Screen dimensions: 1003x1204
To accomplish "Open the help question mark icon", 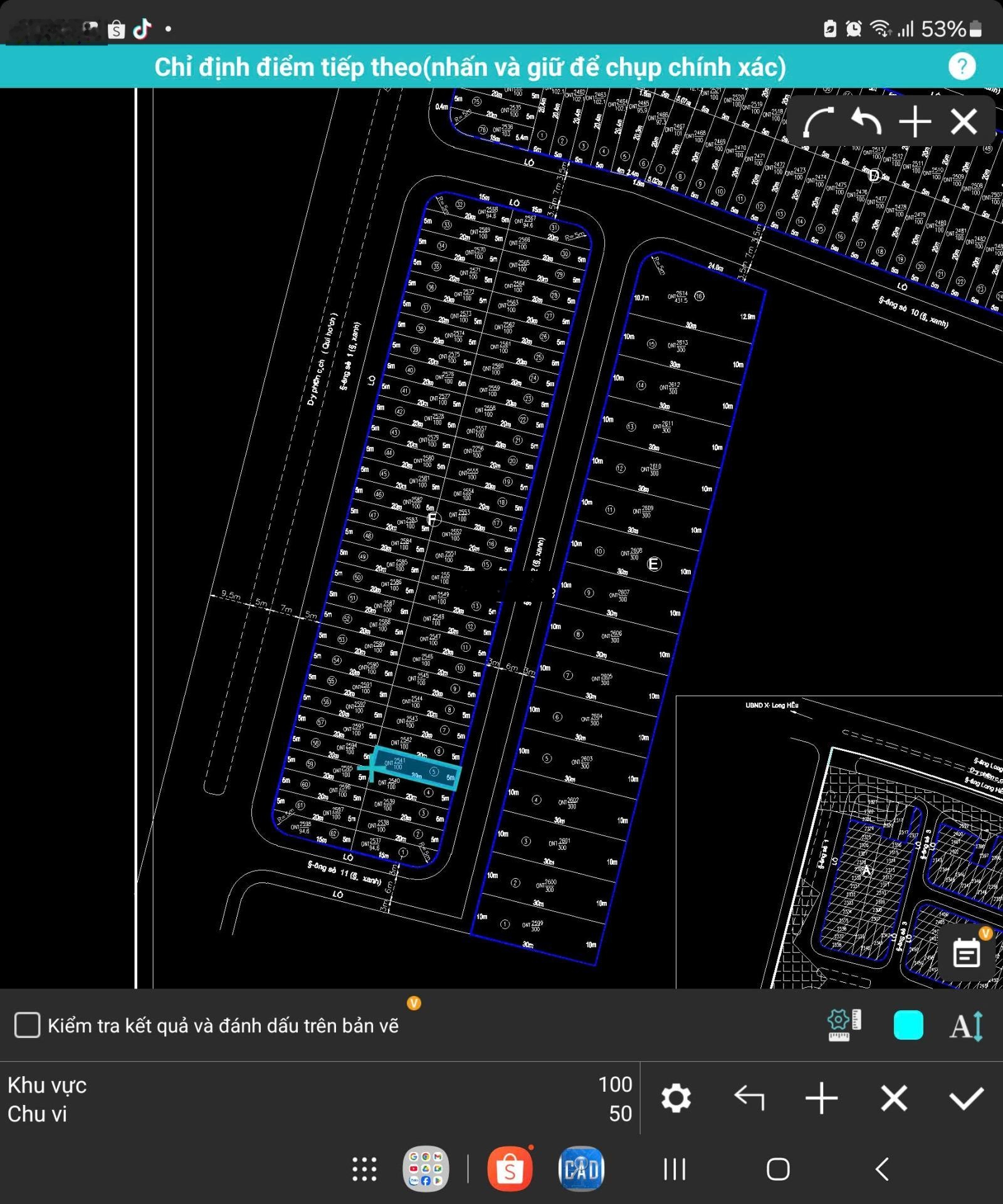I will pyautogui.click(x=962, y=66).
